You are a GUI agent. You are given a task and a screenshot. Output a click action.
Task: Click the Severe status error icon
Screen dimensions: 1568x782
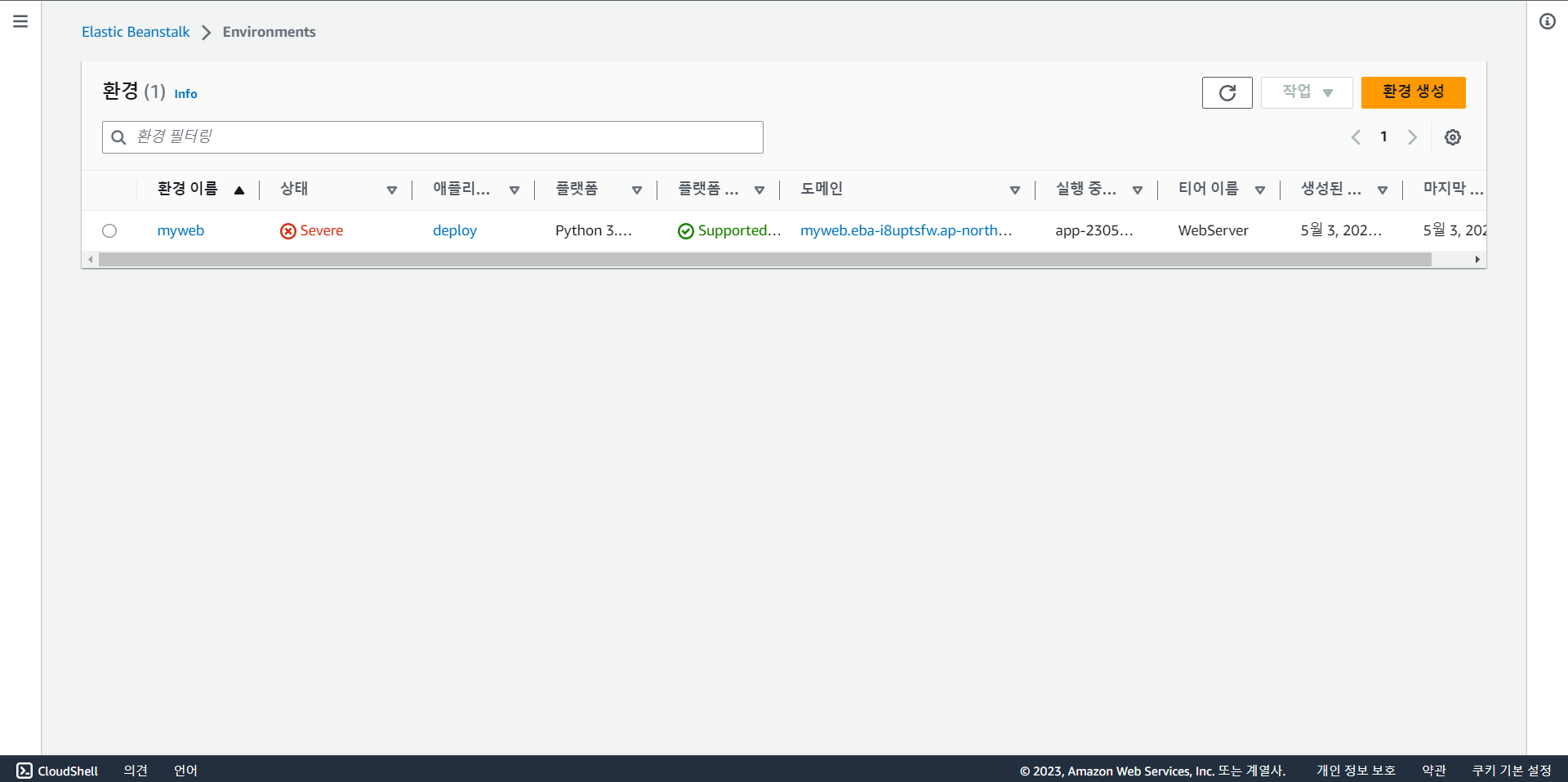point(287,231)
